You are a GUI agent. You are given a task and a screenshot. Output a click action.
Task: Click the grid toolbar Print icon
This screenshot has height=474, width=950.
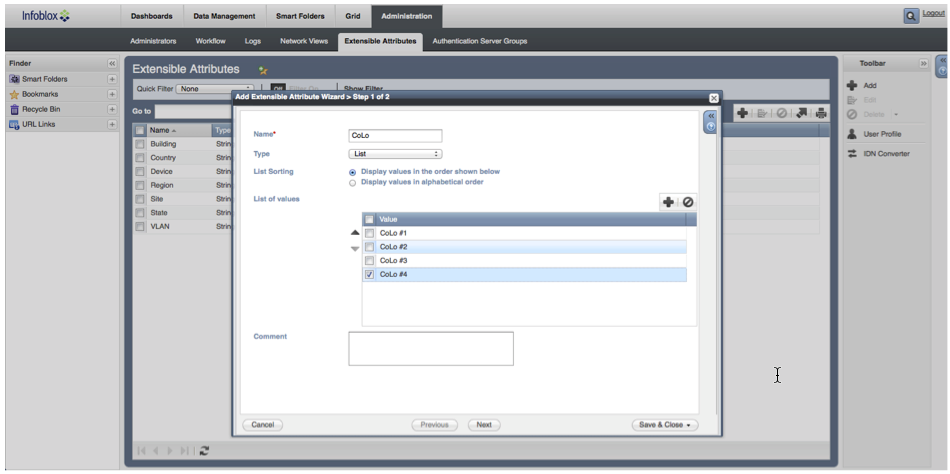point(821,113)
